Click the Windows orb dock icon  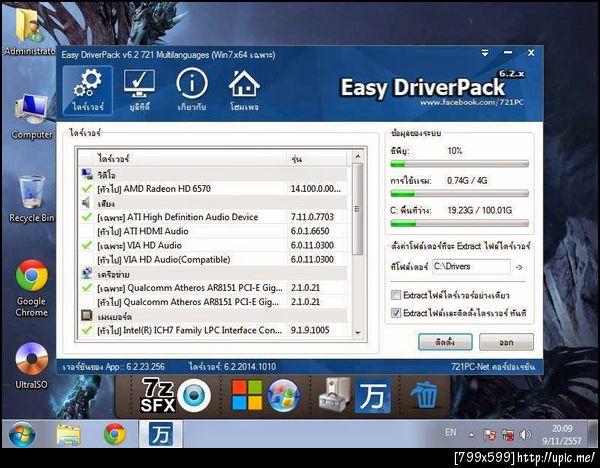(x=283, y=395)
